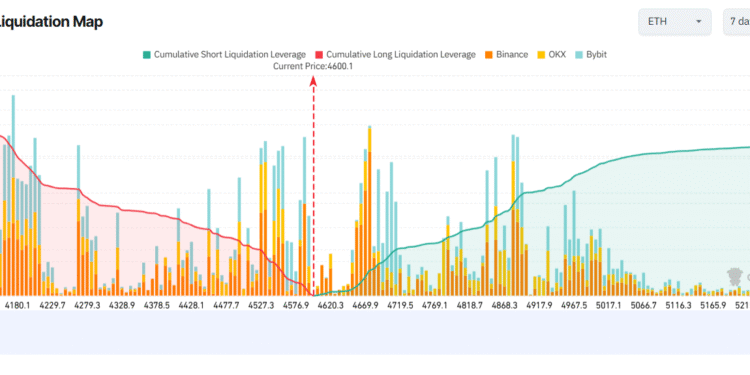
Task: Click x-axis label 4818.7
Action: (470, 305)
